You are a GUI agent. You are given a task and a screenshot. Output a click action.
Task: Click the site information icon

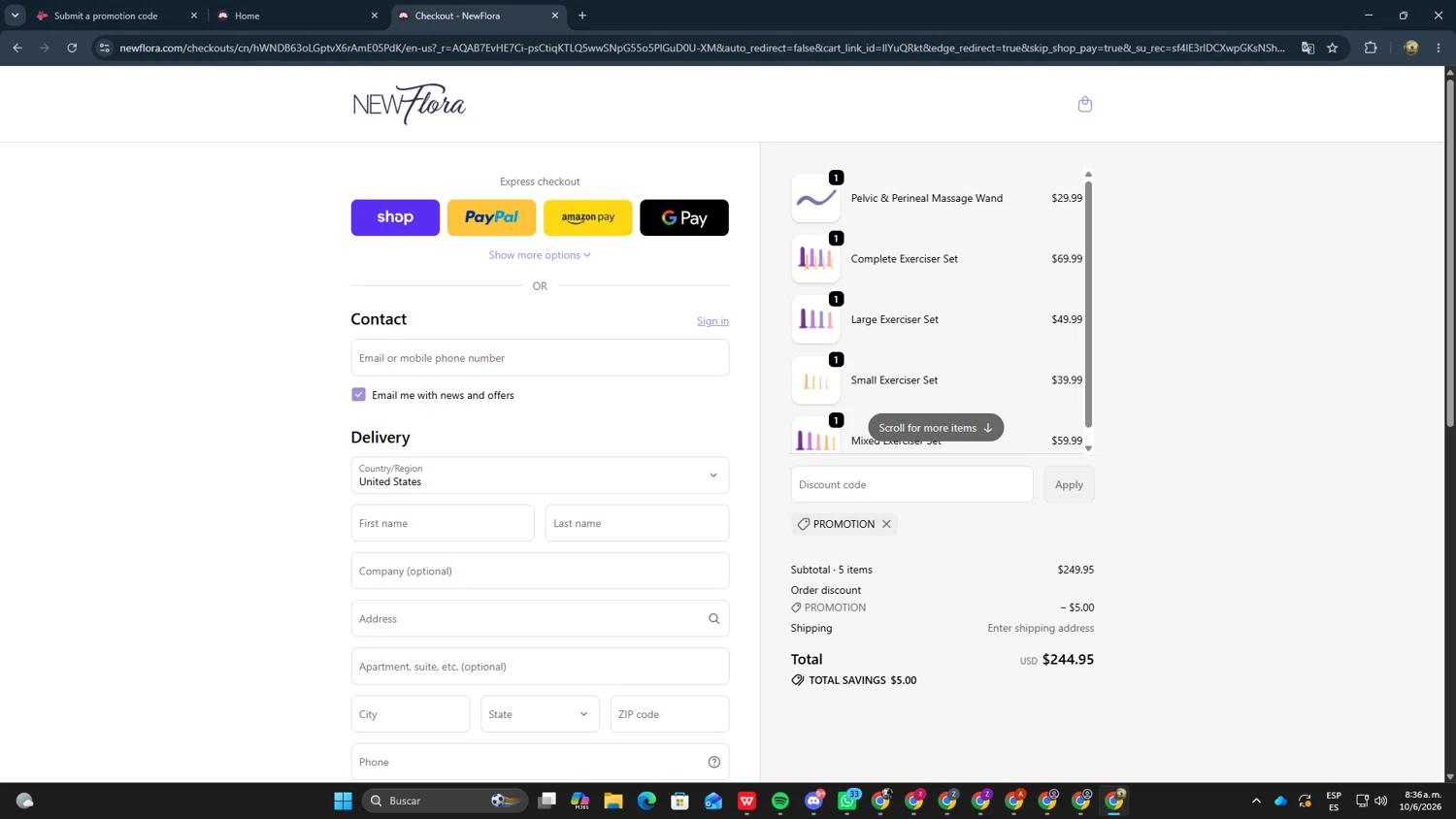click(105, 48)
